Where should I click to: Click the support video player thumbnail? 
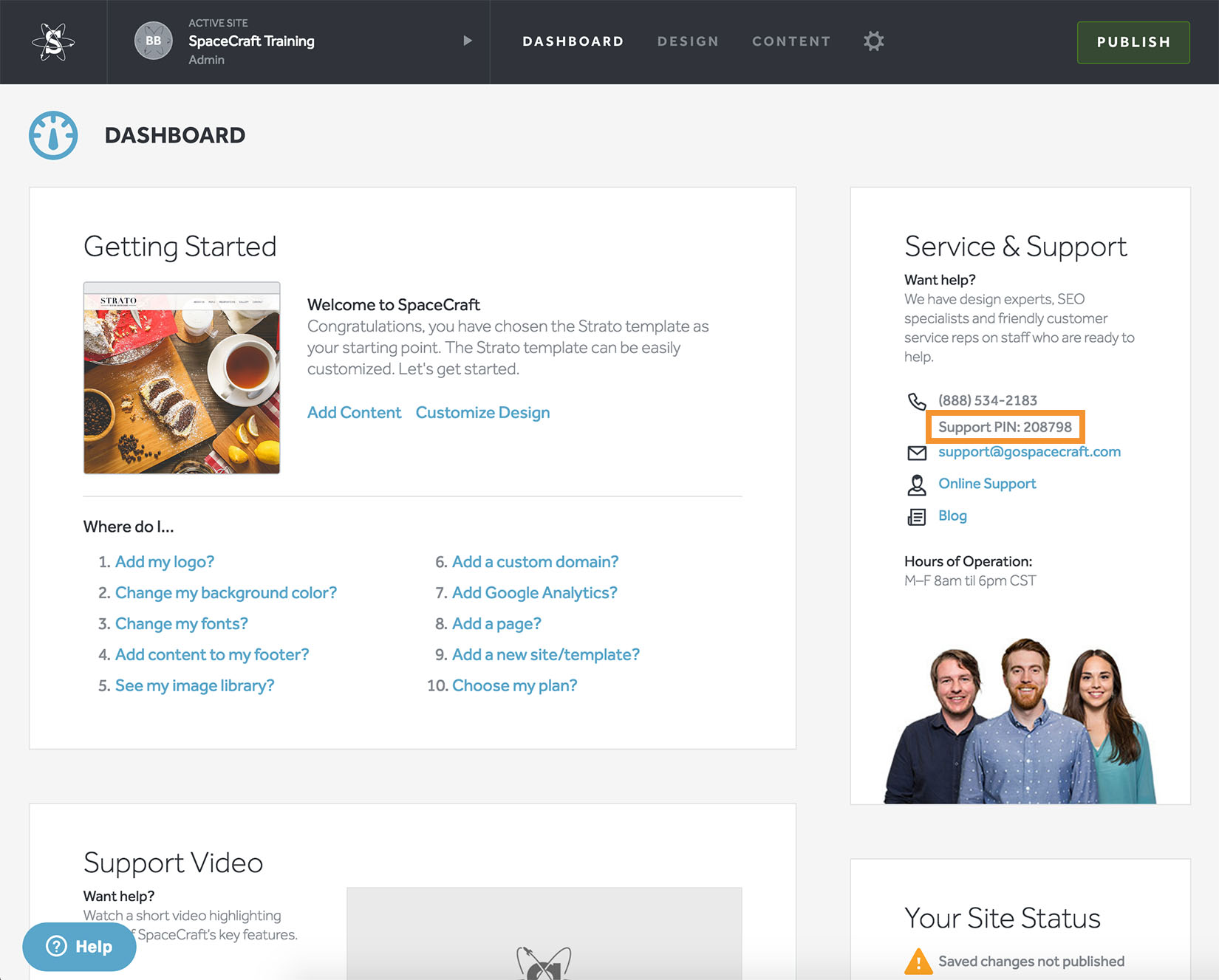point(544,933)
